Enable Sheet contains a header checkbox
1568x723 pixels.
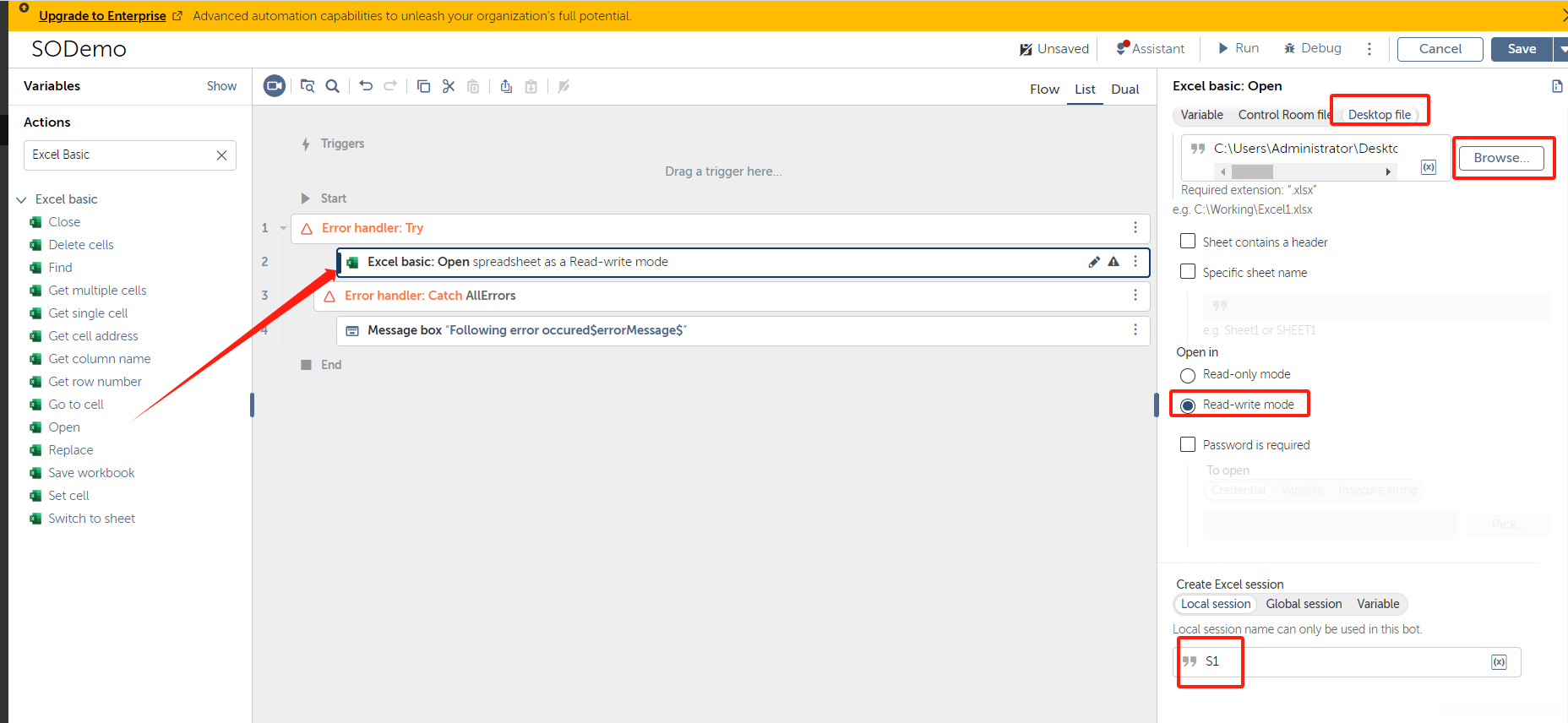coord(1188,242)
